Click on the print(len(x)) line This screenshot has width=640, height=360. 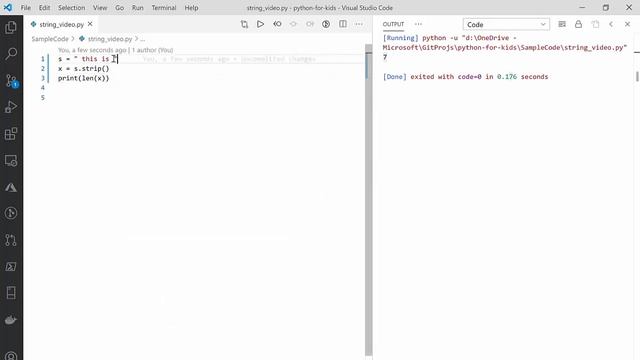(x=84, y=78)
